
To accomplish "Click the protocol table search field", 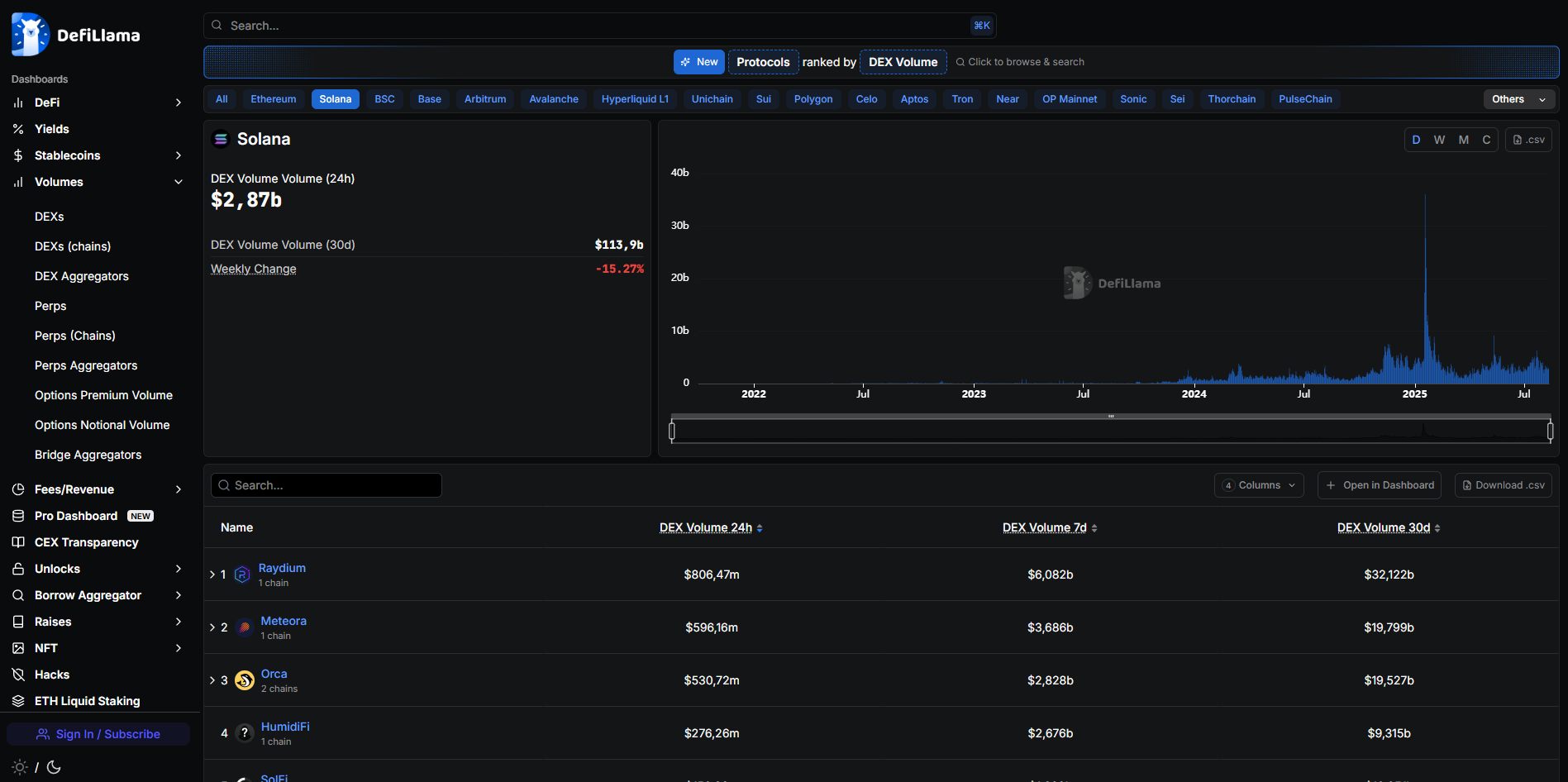I will click(x=326, y=485).
